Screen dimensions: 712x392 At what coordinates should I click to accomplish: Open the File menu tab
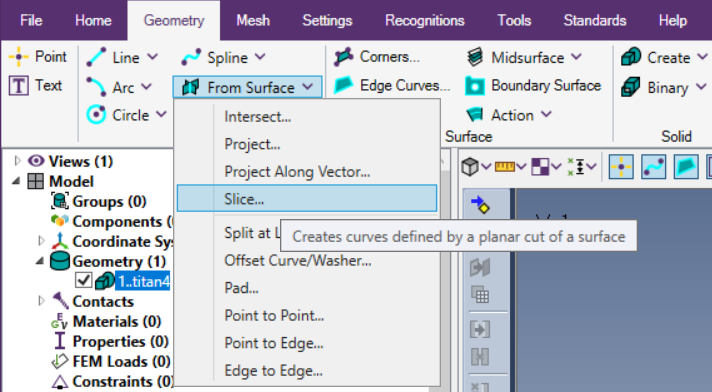pyautogui.click(x=31, y=20)
